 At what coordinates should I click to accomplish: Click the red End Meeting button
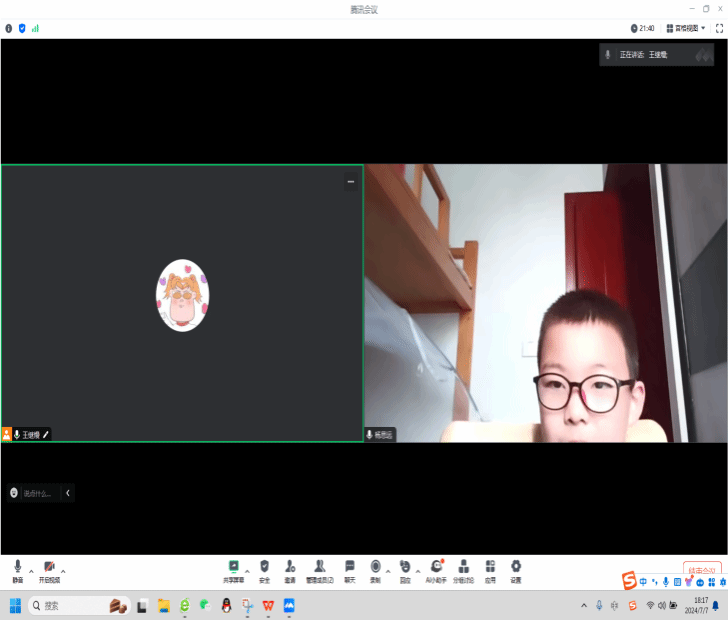click(703, 570)
